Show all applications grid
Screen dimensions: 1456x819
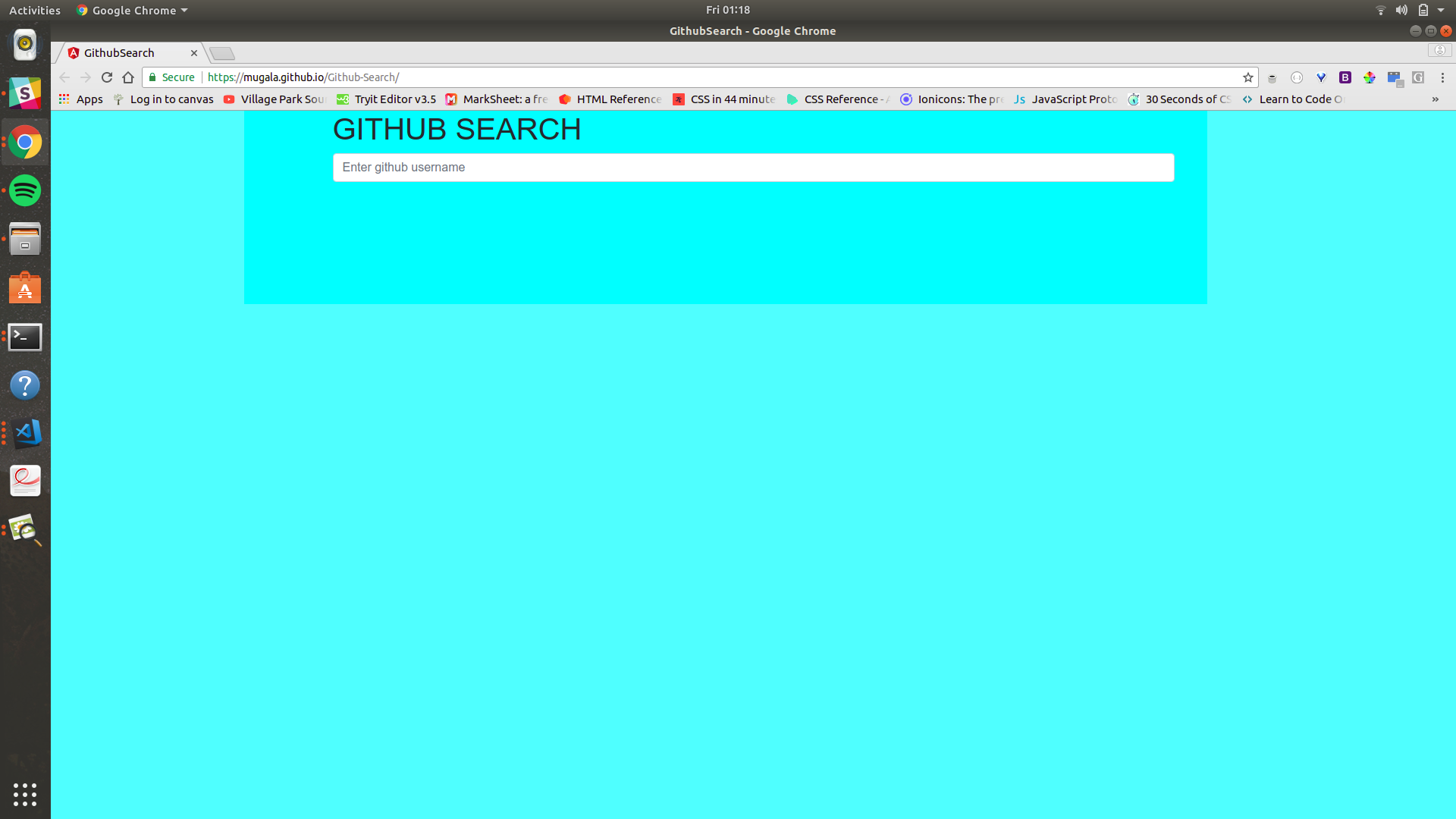coord(25,794)
